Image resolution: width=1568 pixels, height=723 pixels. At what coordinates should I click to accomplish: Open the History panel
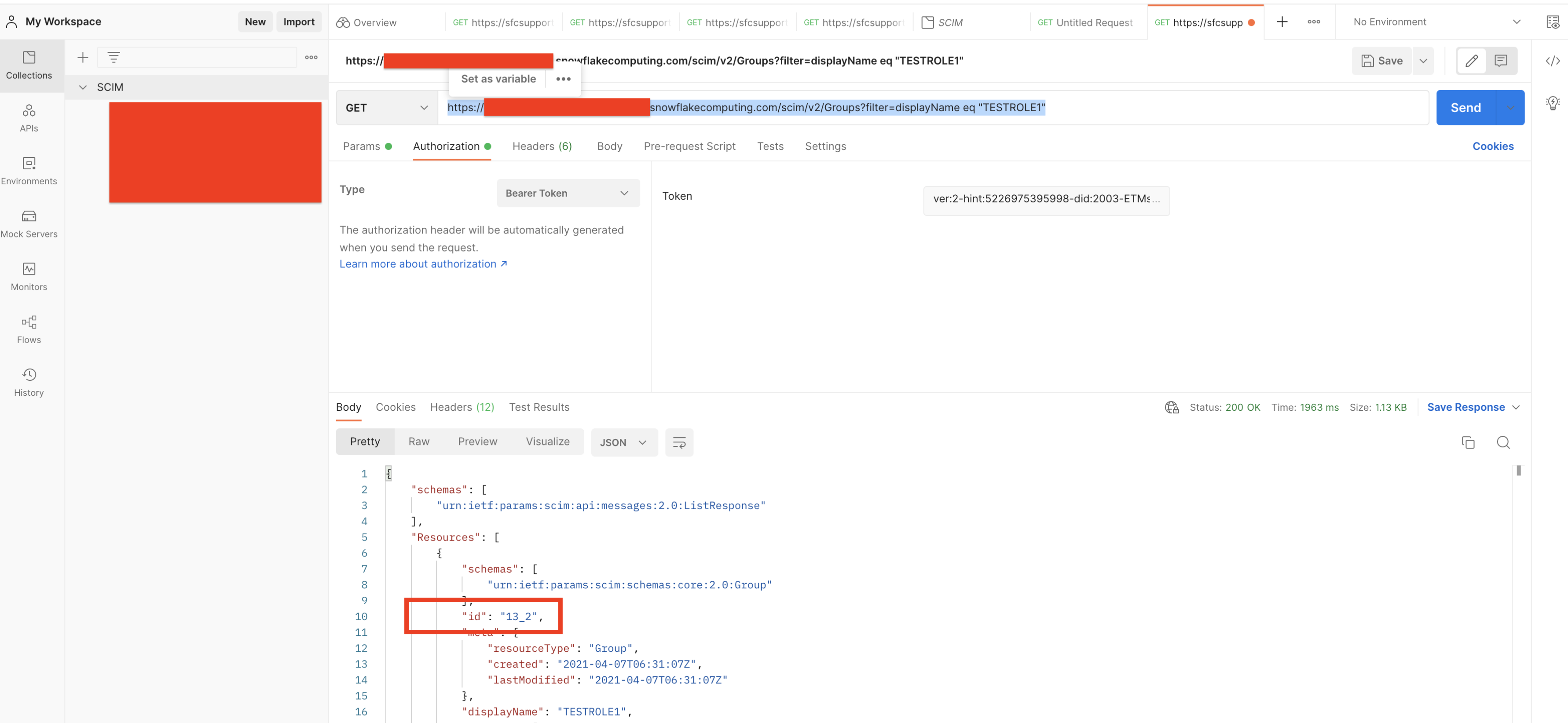click(29, 382)
